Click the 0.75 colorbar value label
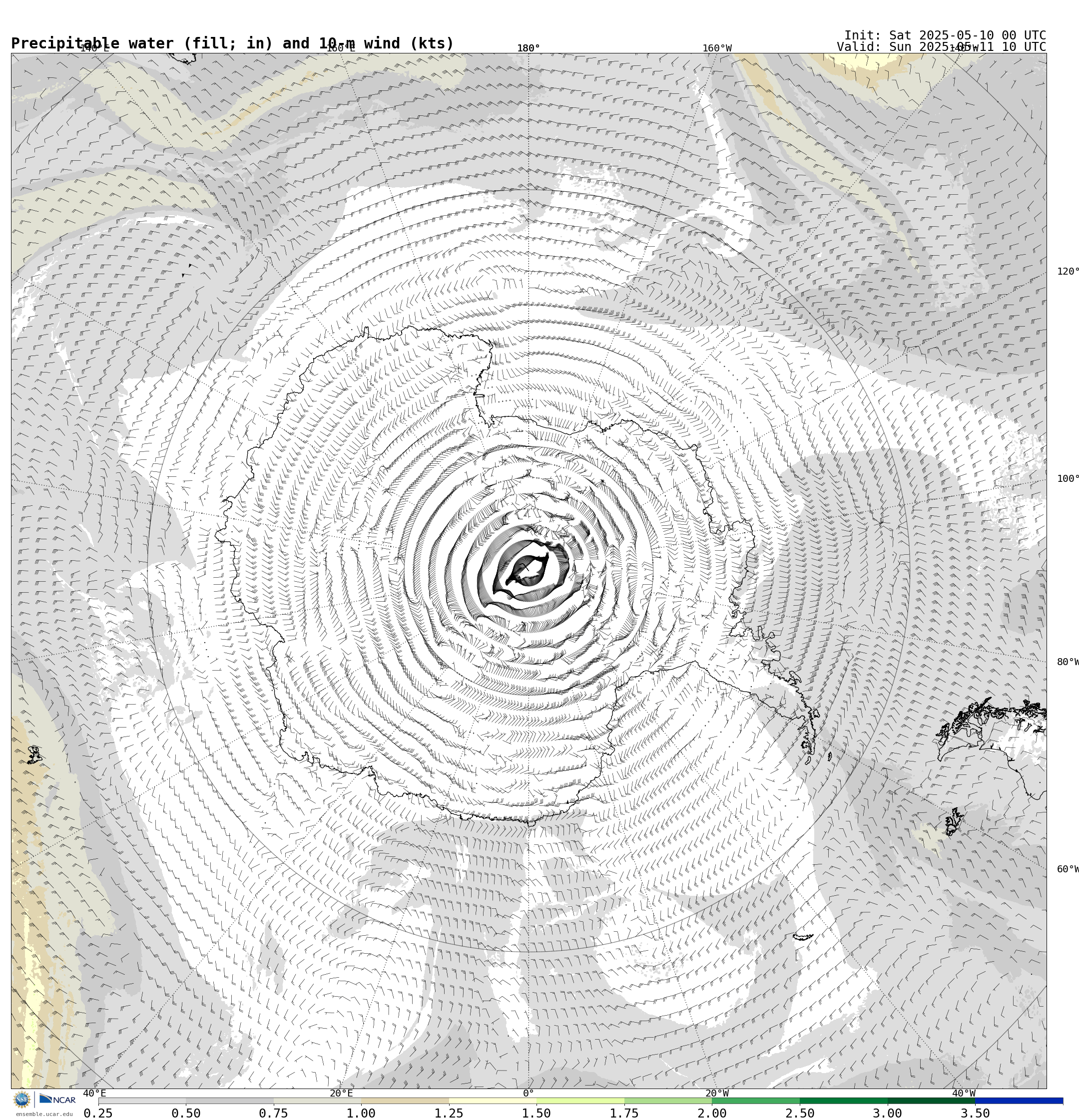This screenshot has width=1079, height=1120. 274,1113
